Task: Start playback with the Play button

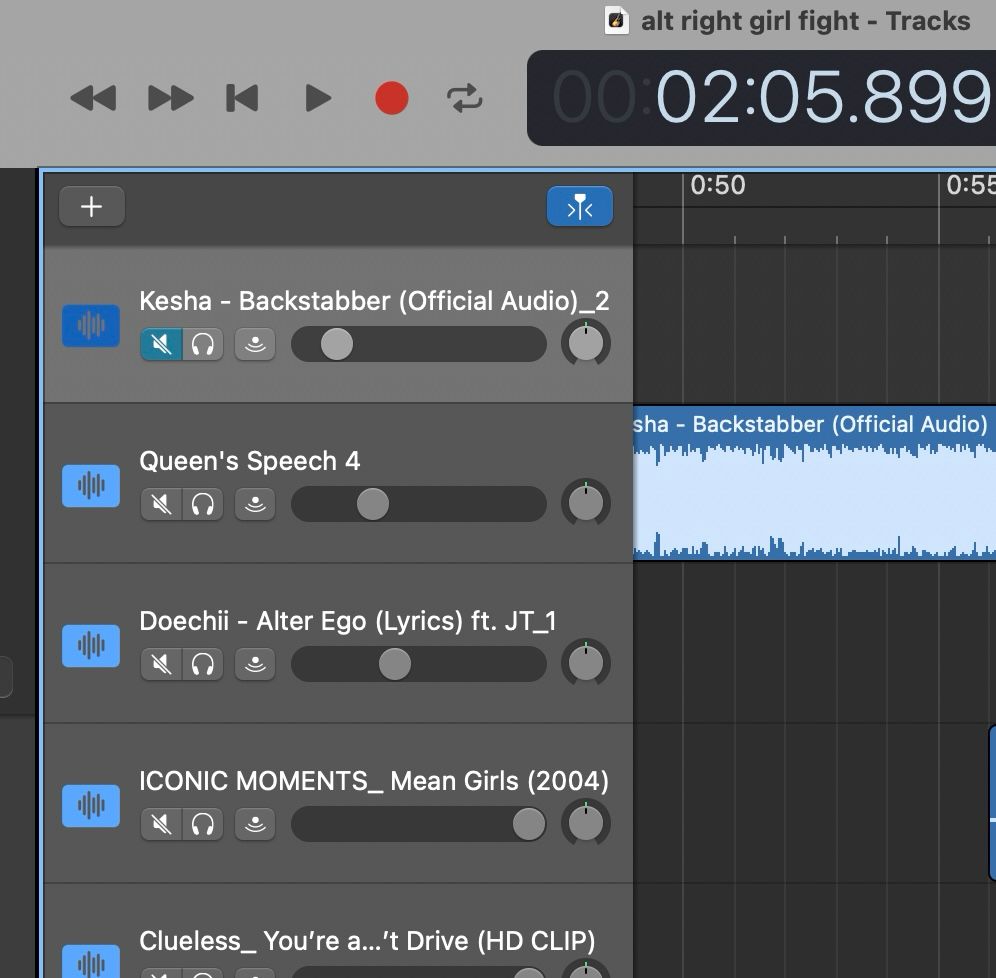Action: tap(318, 98)
